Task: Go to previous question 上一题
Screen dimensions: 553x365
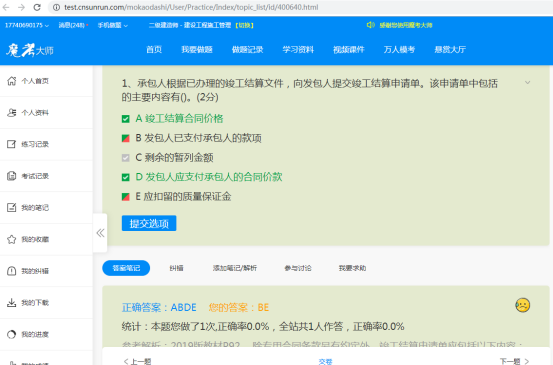Action: 138,361
